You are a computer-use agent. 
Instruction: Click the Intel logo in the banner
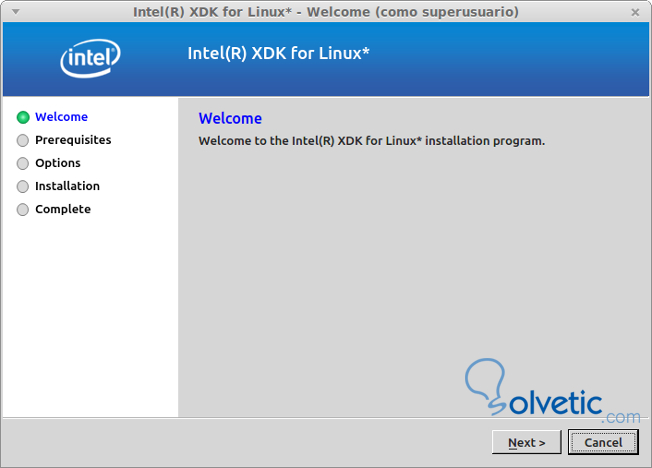point(90,58)
